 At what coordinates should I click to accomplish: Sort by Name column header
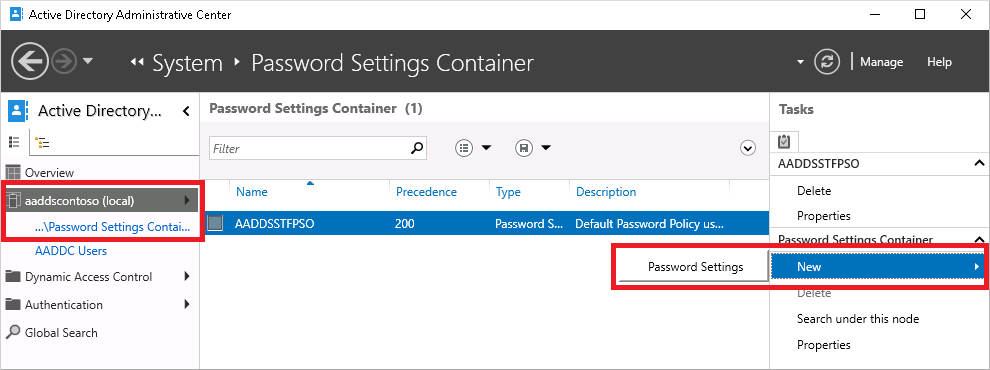[x=251, y=192]
